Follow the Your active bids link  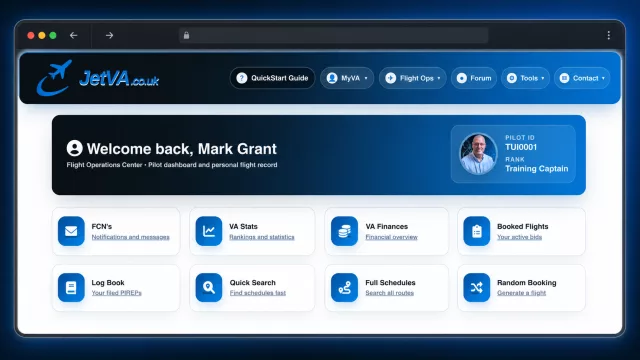pos(519,237)
